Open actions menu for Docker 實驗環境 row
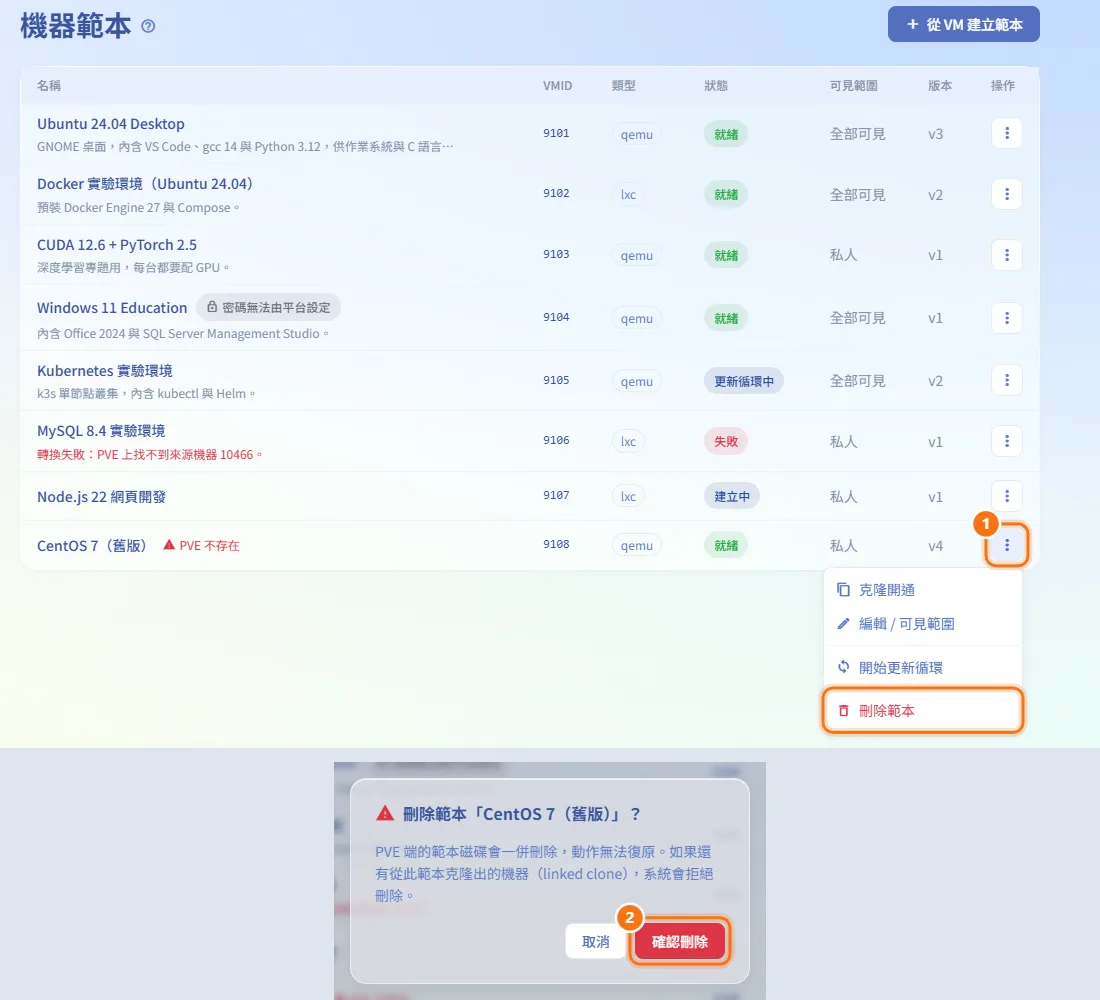This screenshot has height=1000, width=1100. (x=1007, y=194)
